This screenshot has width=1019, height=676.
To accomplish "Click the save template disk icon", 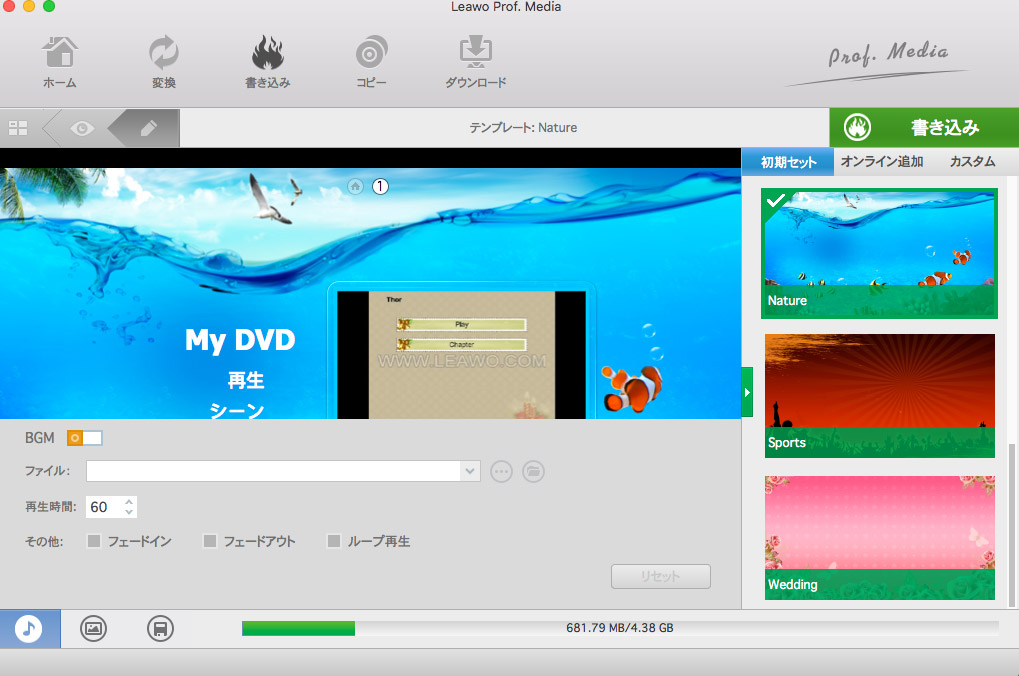I will tap(160, 628).
